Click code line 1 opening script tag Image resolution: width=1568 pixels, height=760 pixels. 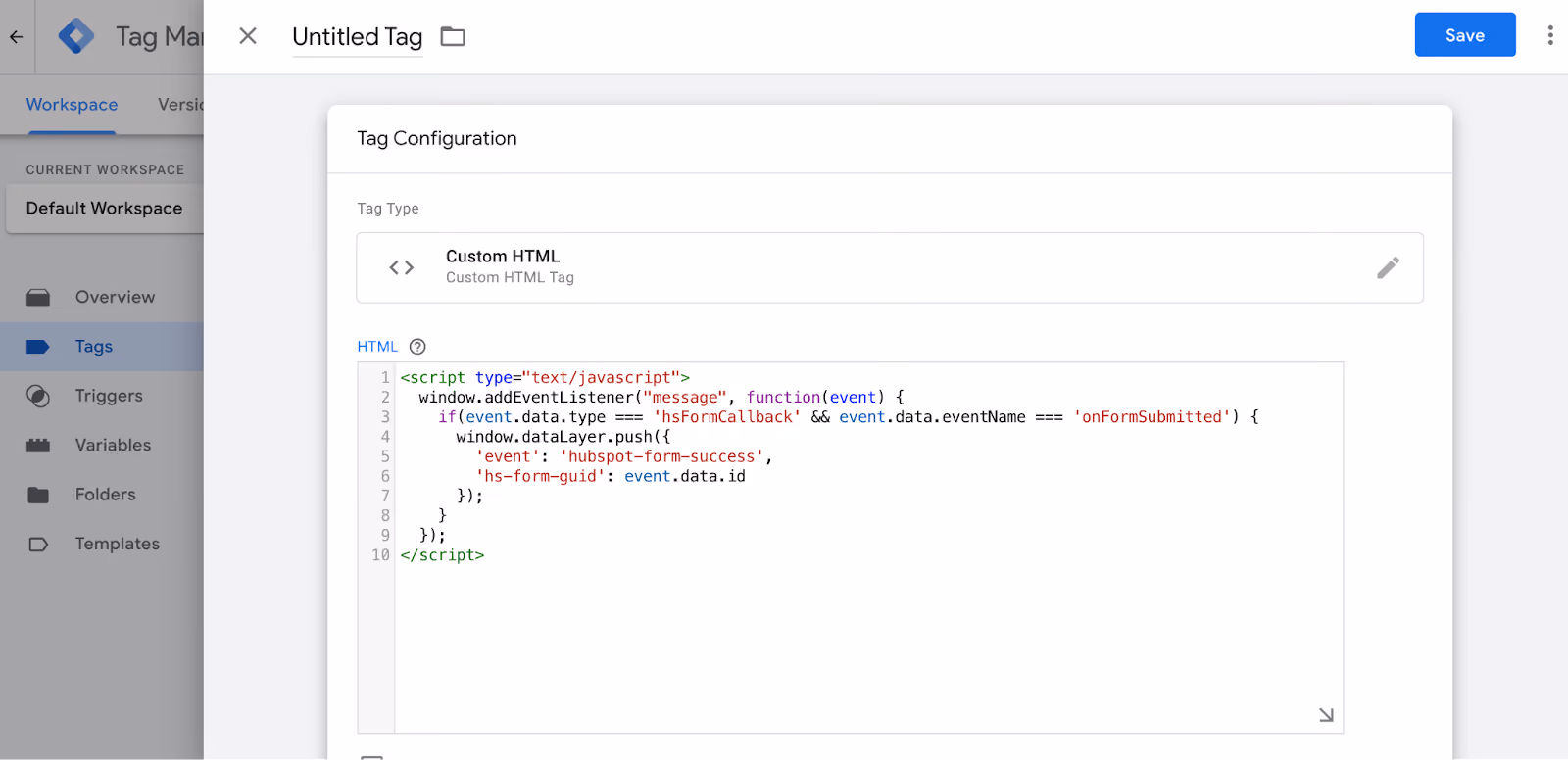pyautogui.click(x=545, y=377)
